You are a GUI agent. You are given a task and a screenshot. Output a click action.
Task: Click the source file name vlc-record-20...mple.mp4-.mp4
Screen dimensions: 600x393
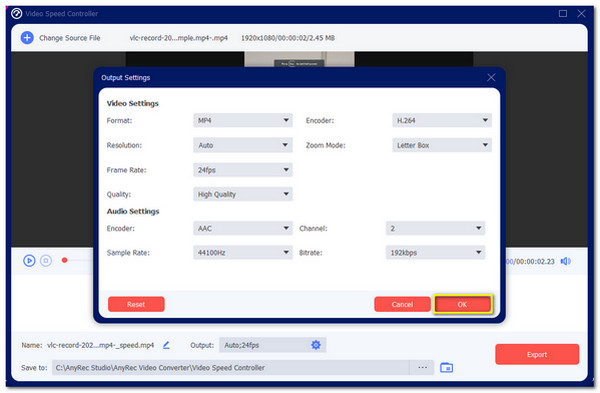179,38
